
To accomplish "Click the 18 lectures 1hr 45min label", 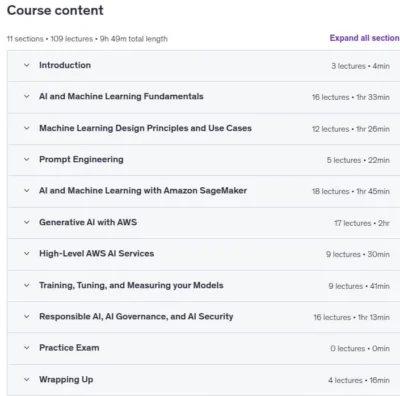I will coord(351,191).
